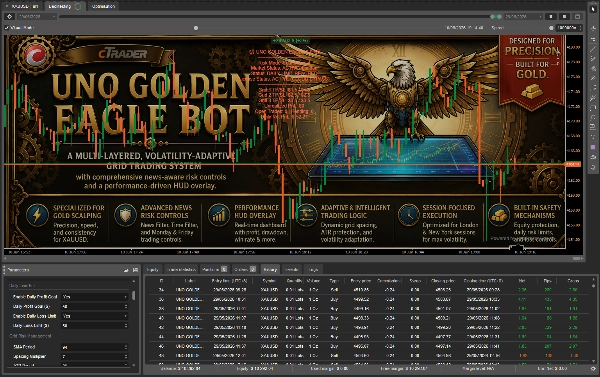Click the SMA Period value field
Viewport: 600px width, 377px height.
click(95, 347)
